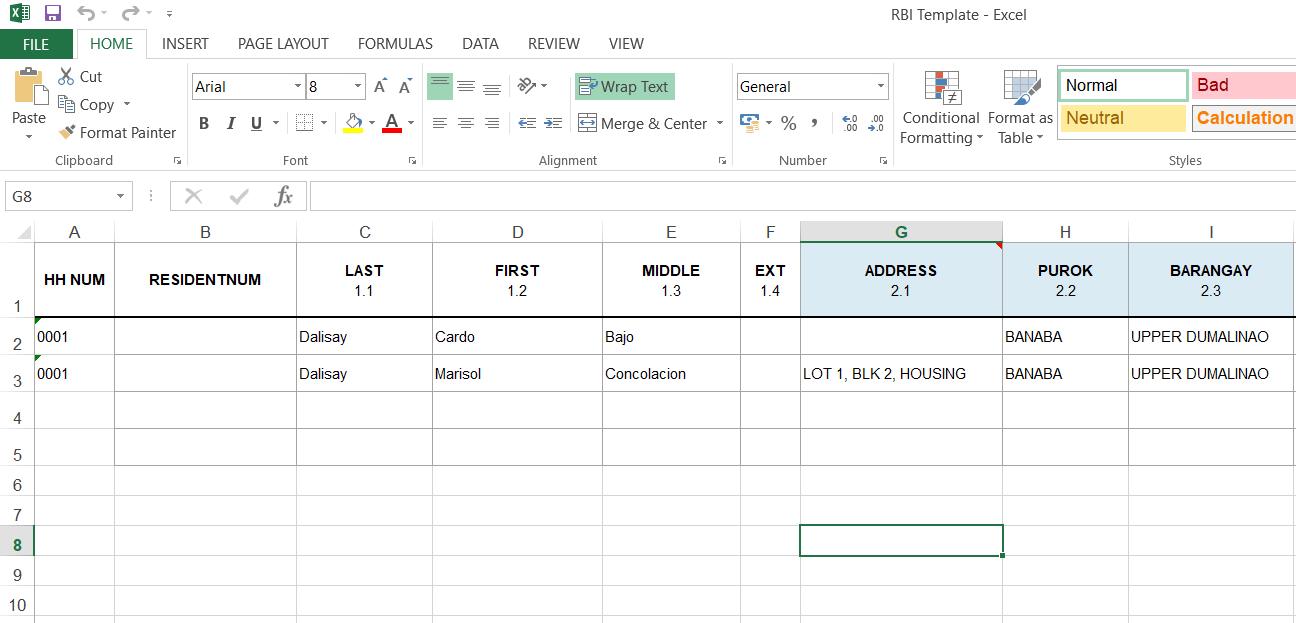Undo the last action
This screenshot has height=623, width=1296.
click(x=85, y=14)
